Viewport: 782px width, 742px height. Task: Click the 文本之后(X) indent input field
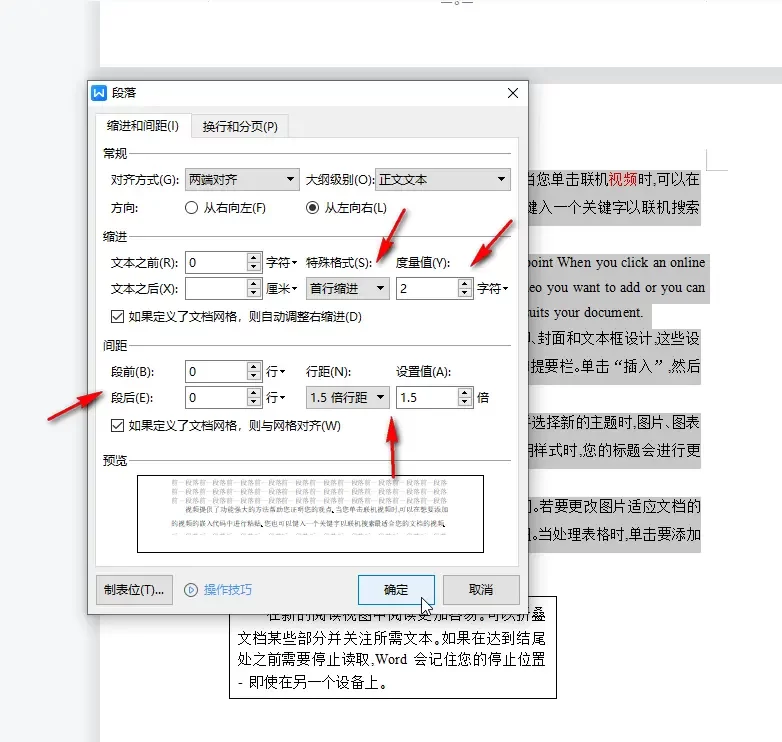coord(216,288)
